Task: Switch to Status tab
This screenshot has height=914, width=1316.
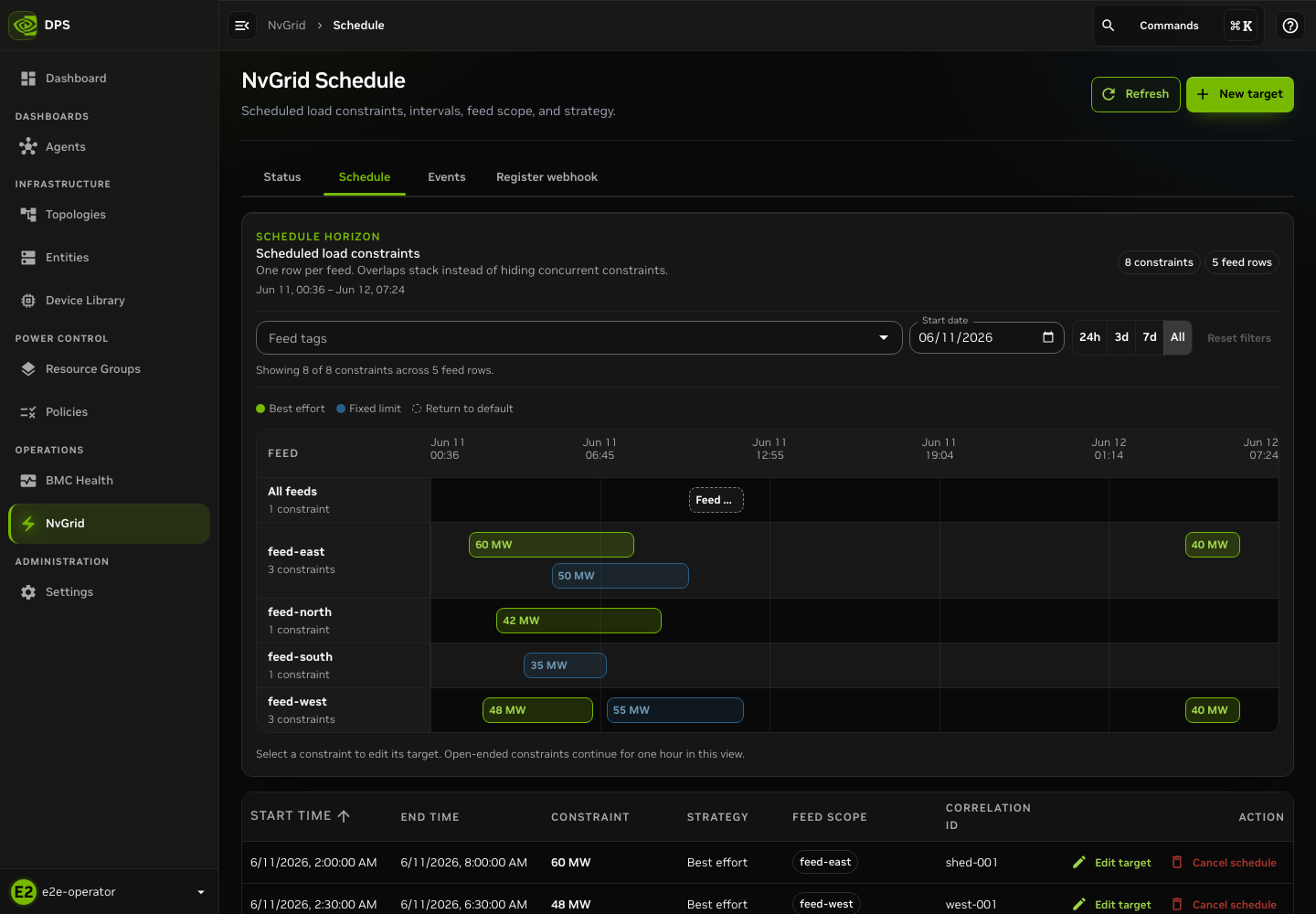Action: (282, 177)
